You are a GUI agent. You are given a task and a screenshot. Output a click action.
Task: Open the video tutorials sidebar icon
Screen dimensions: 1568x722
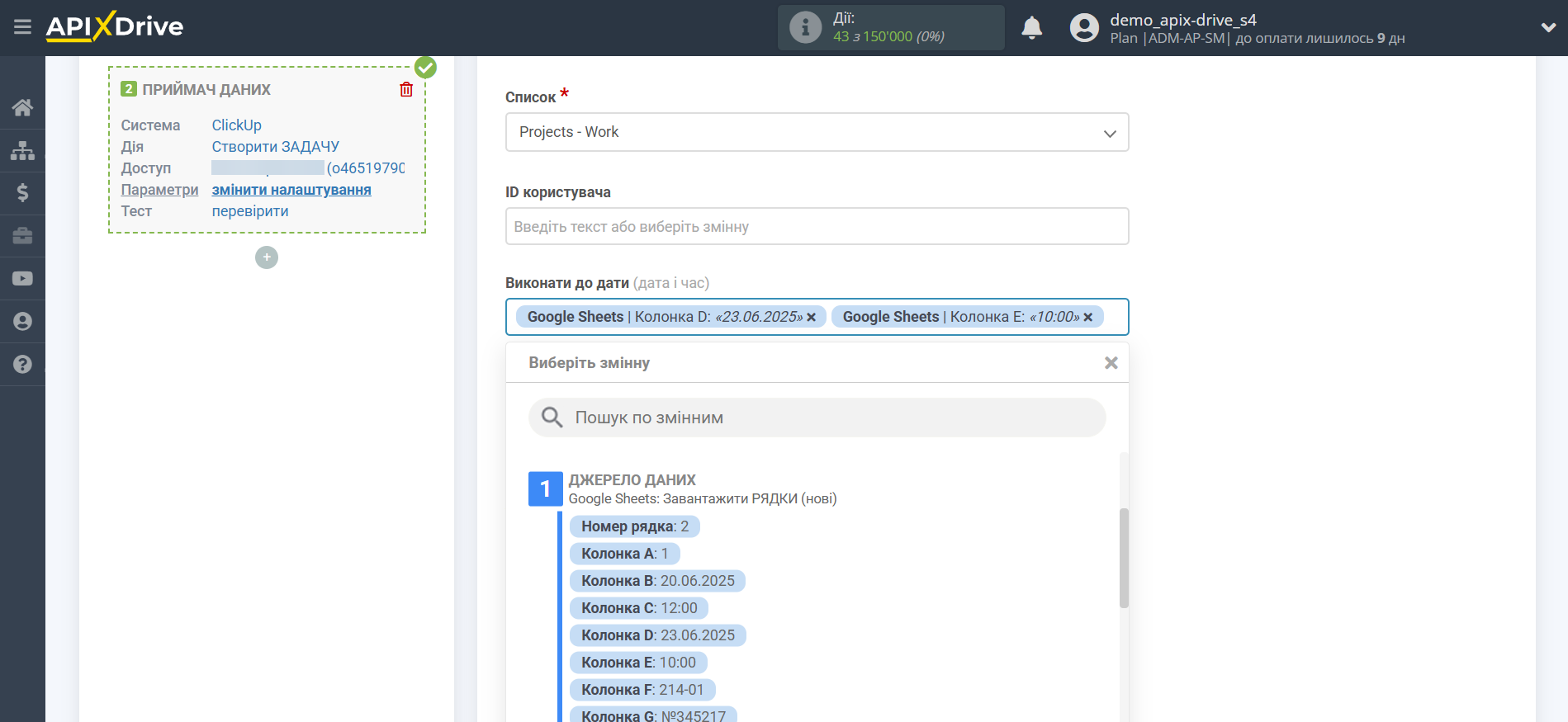tap(22, 279)
